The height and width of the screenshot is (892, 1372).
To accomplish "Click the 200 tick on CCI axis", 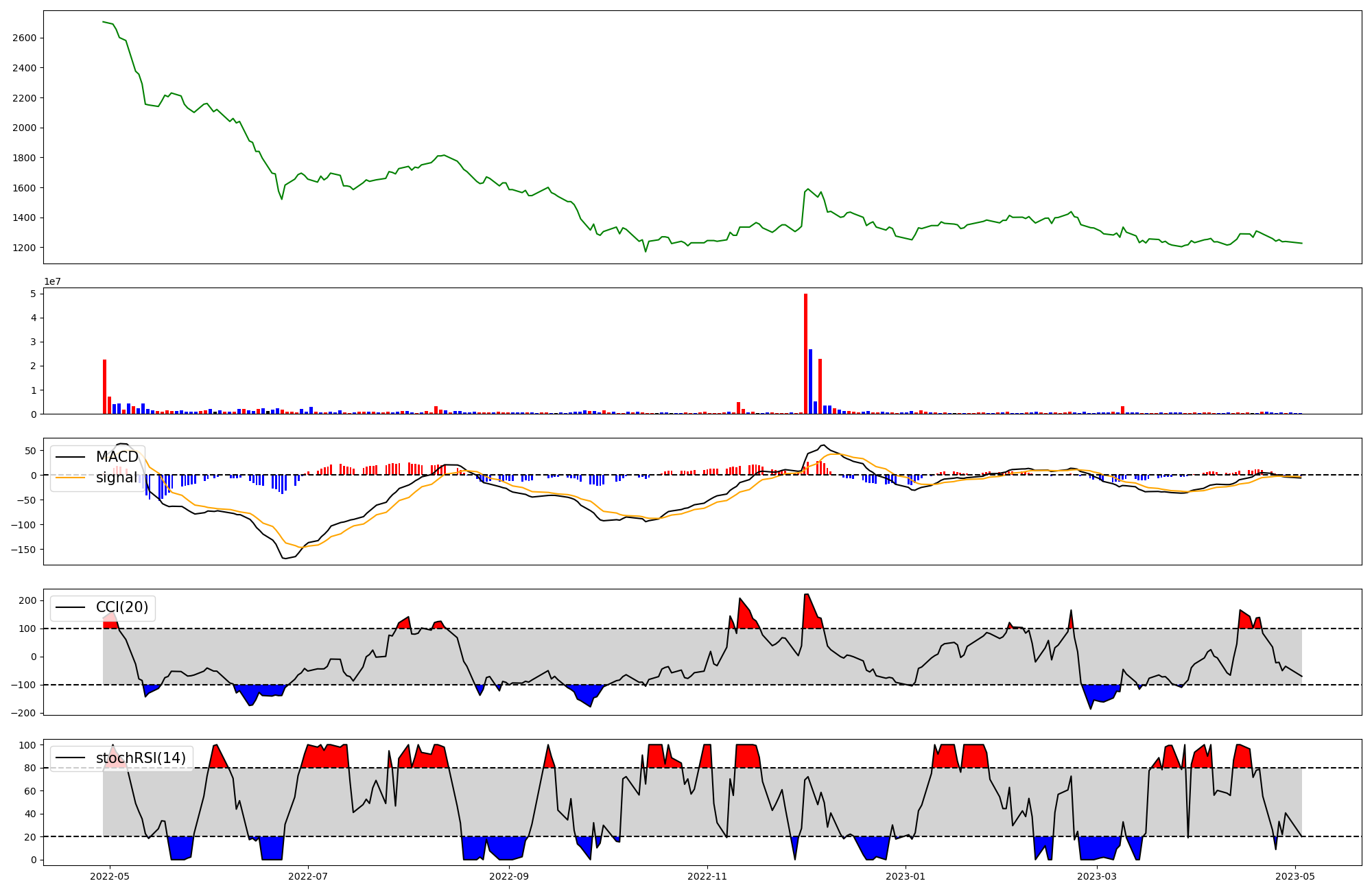I will pyautogui.click(x=27, y=600).
